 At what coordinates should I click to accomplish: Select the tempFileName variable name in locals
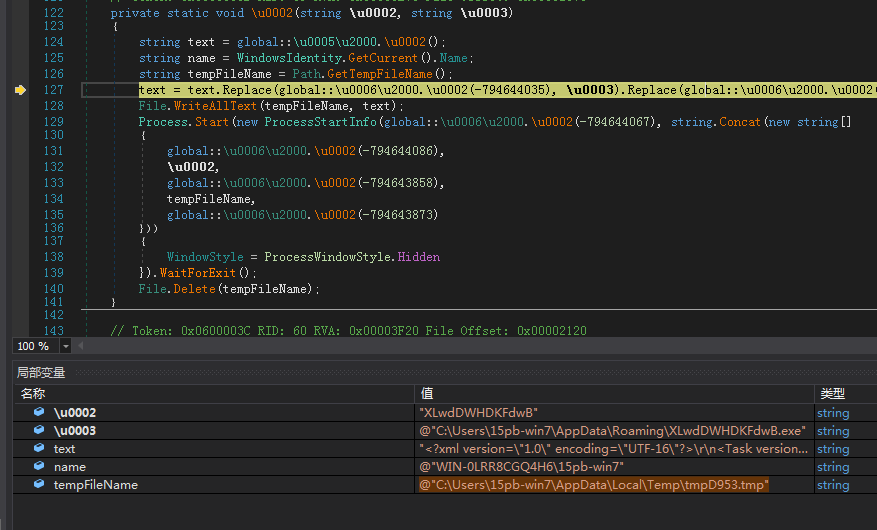(x=96, y=484)
